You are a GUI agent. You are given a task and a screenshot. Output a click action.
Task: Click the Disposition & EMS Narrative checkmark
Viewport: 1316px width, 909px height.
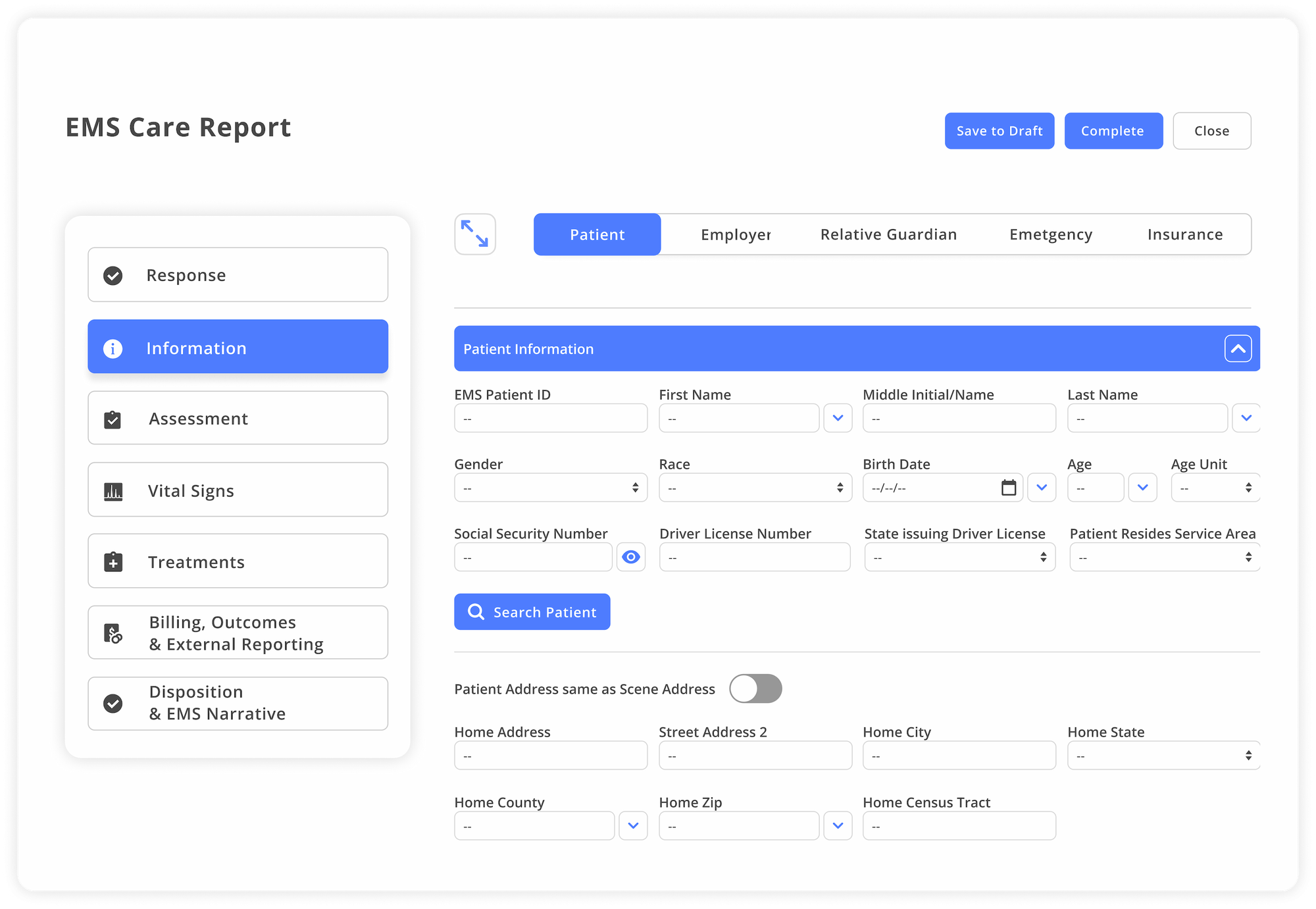pos(113,703)
